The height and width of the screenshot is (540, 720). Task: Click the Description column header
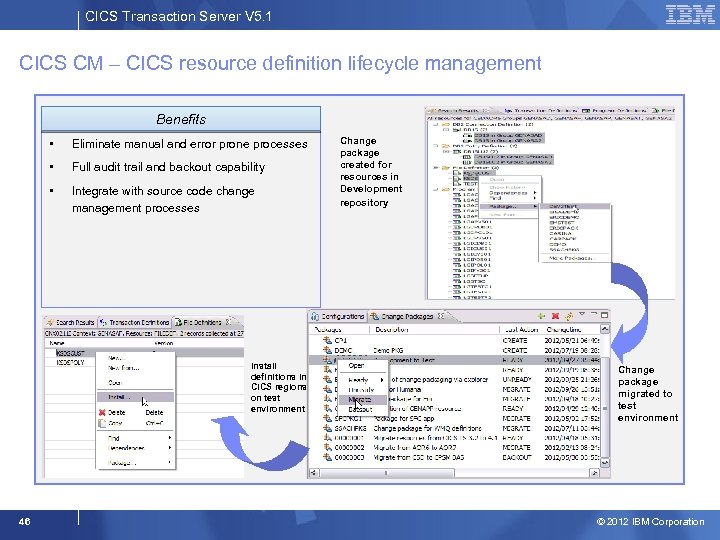tap(434, 329)
